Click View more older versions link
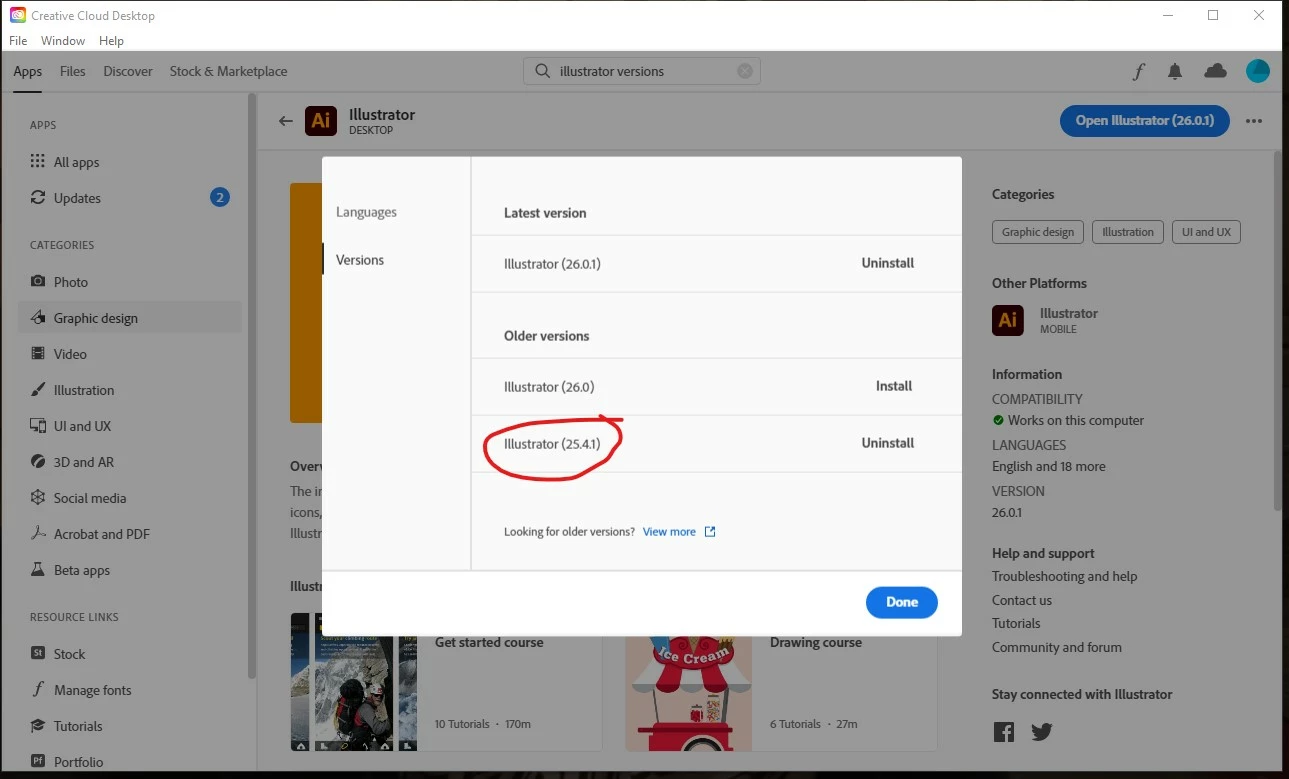The height and width of the screenshot is (779, 1289). [x=669, y=532]
